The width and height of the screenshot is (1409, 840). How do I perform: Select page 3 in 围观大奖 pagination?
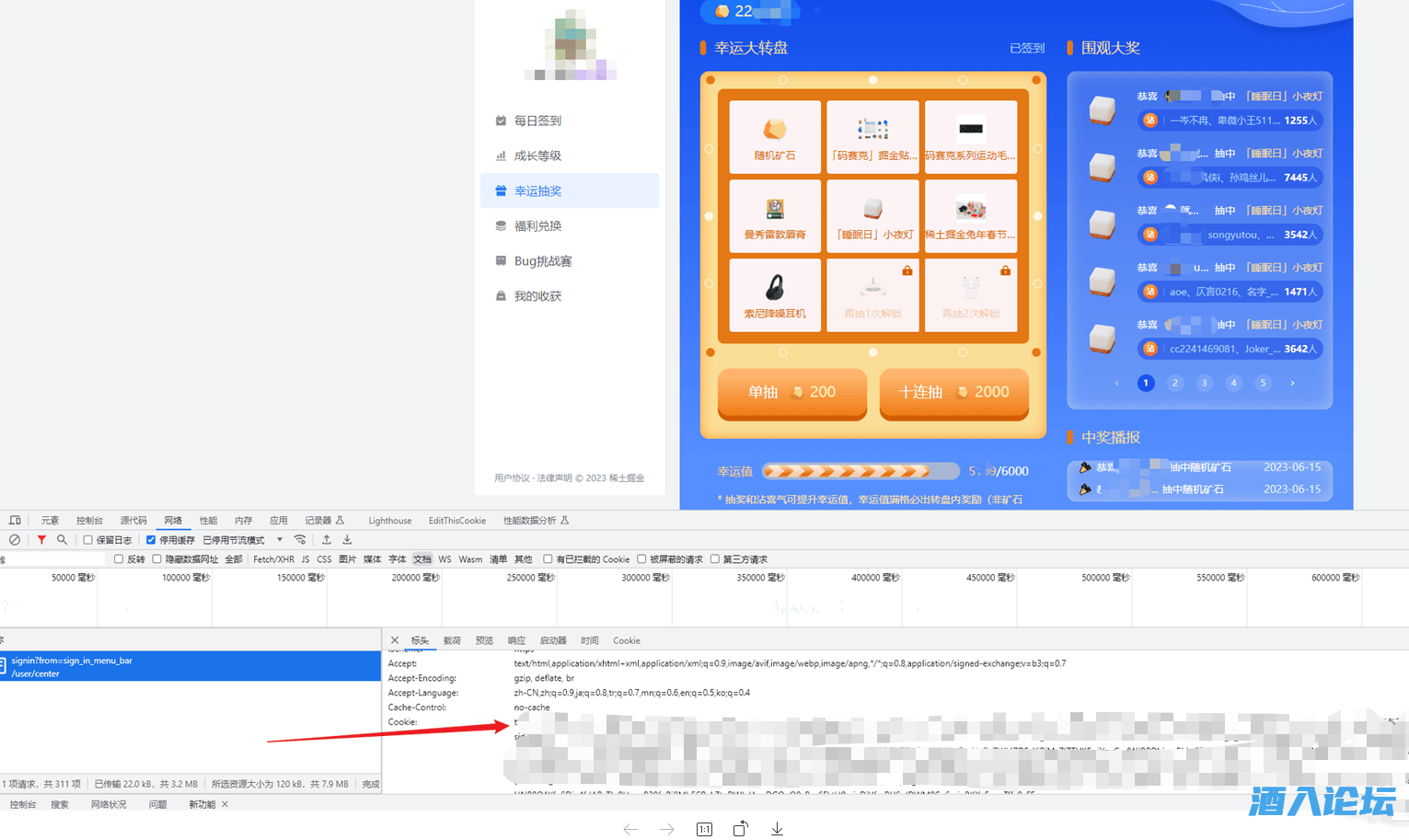click(1204, 383)
